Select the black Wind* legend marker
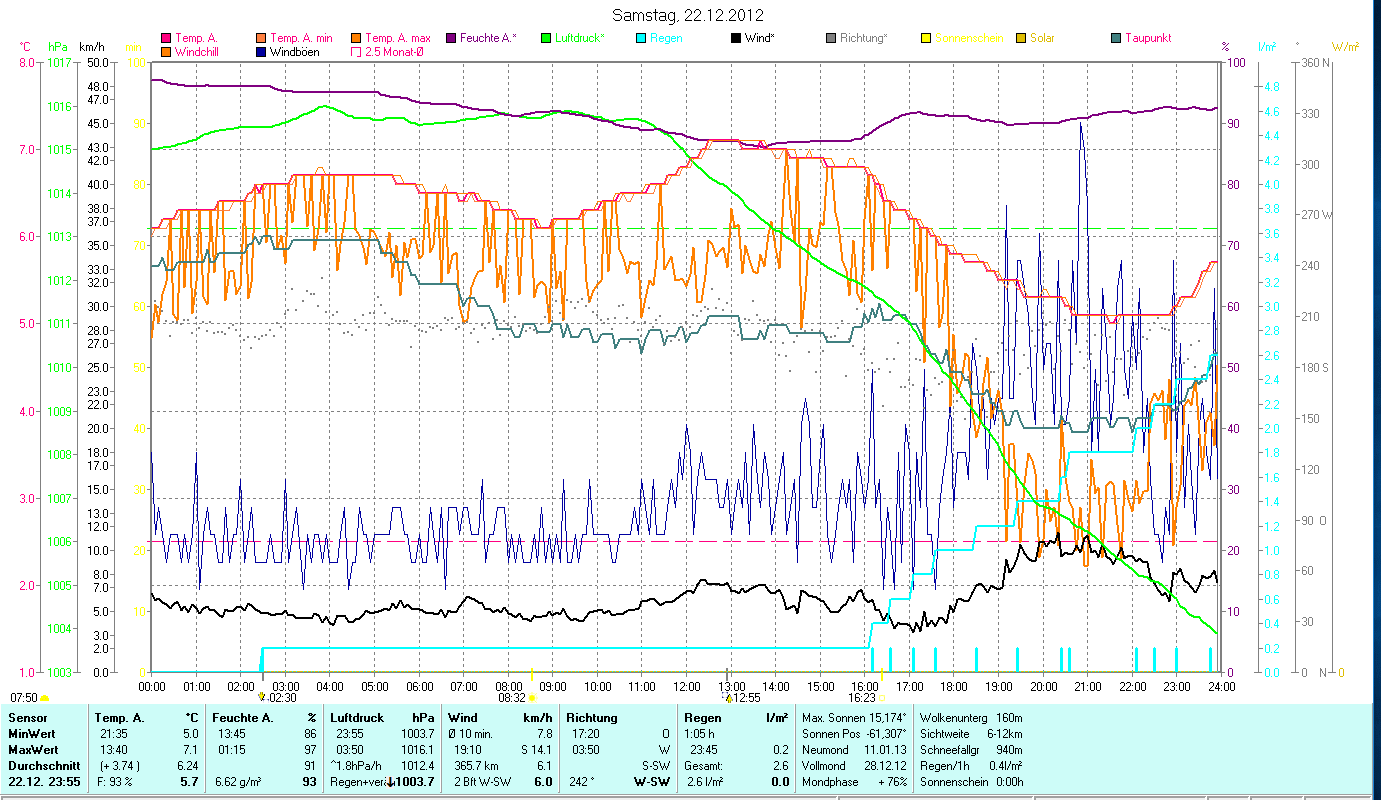 tap(736, 38)
